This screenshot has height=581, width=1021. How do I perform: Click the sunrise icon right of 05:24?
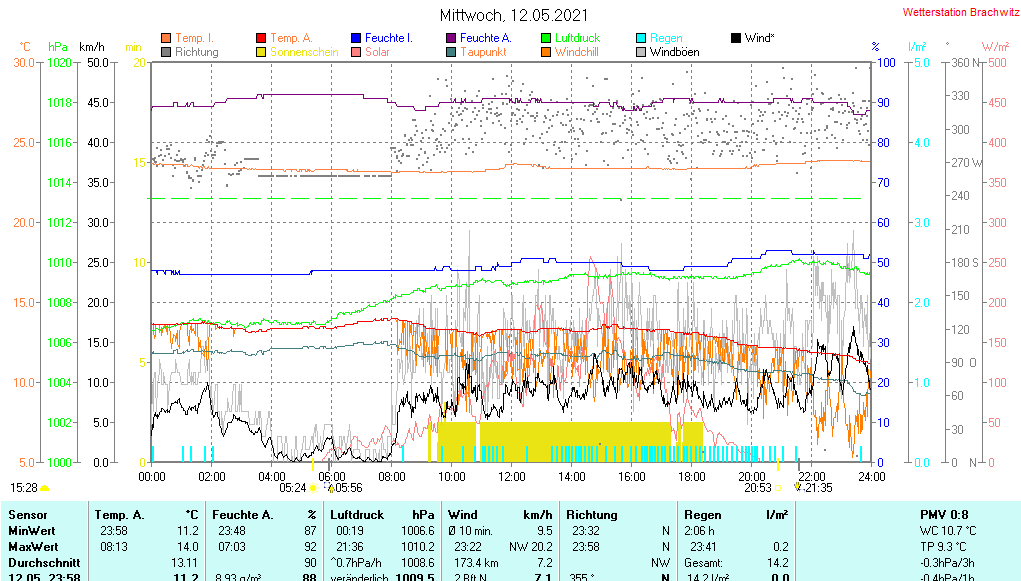(x=313, y=488)
